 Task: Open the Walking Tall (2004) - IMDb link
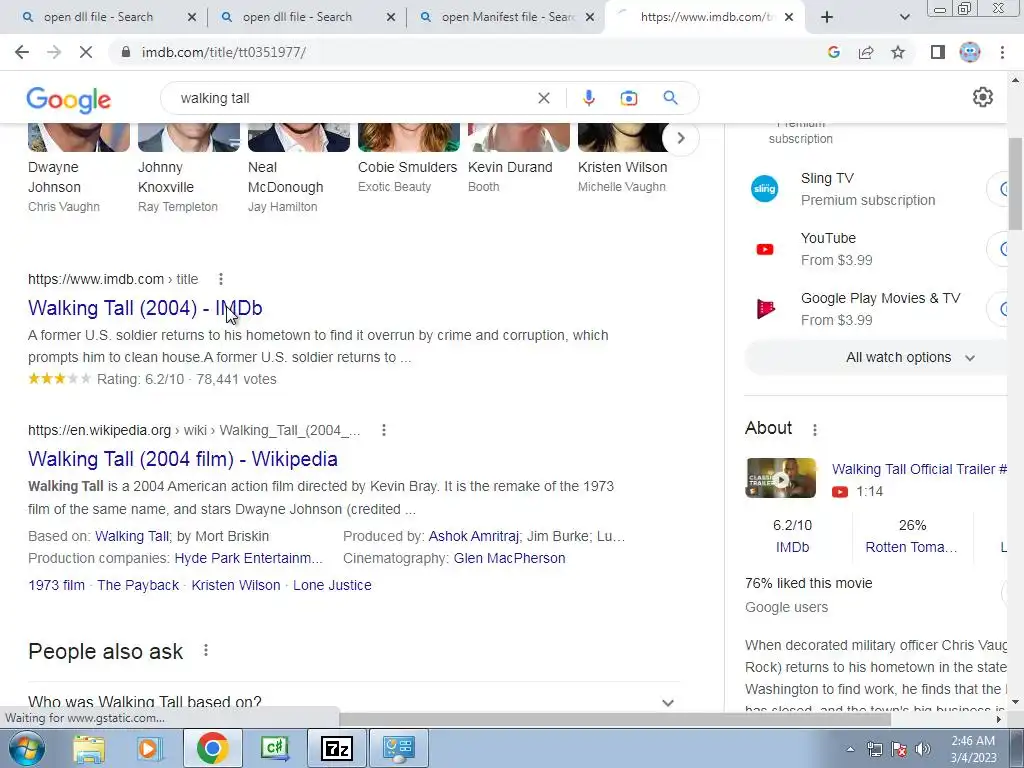pos(145,308)
